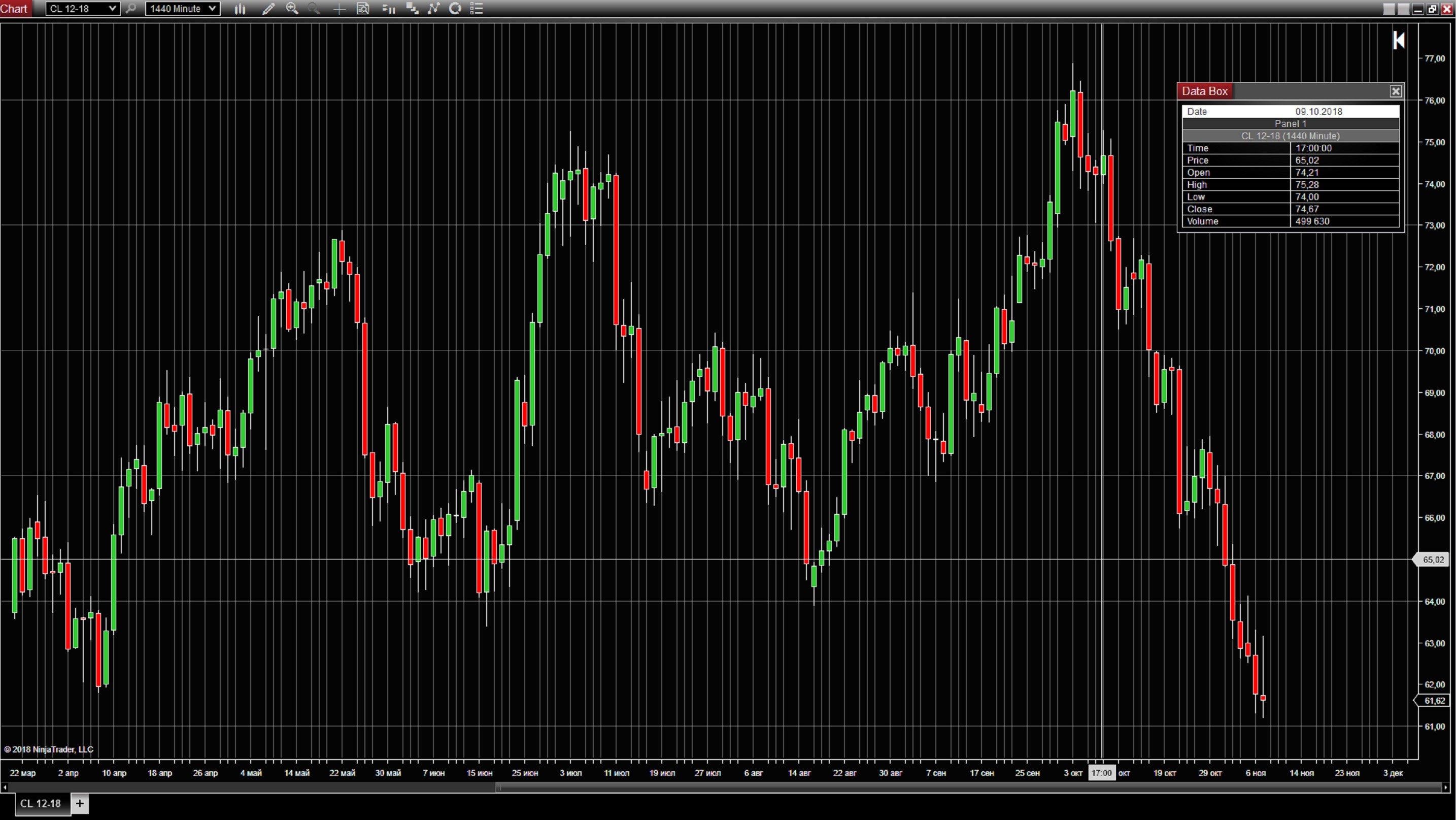Open the Strategies zigzag icon
Screen dimensions: 1456x820
pyautogui.click(x=433, y=9)
